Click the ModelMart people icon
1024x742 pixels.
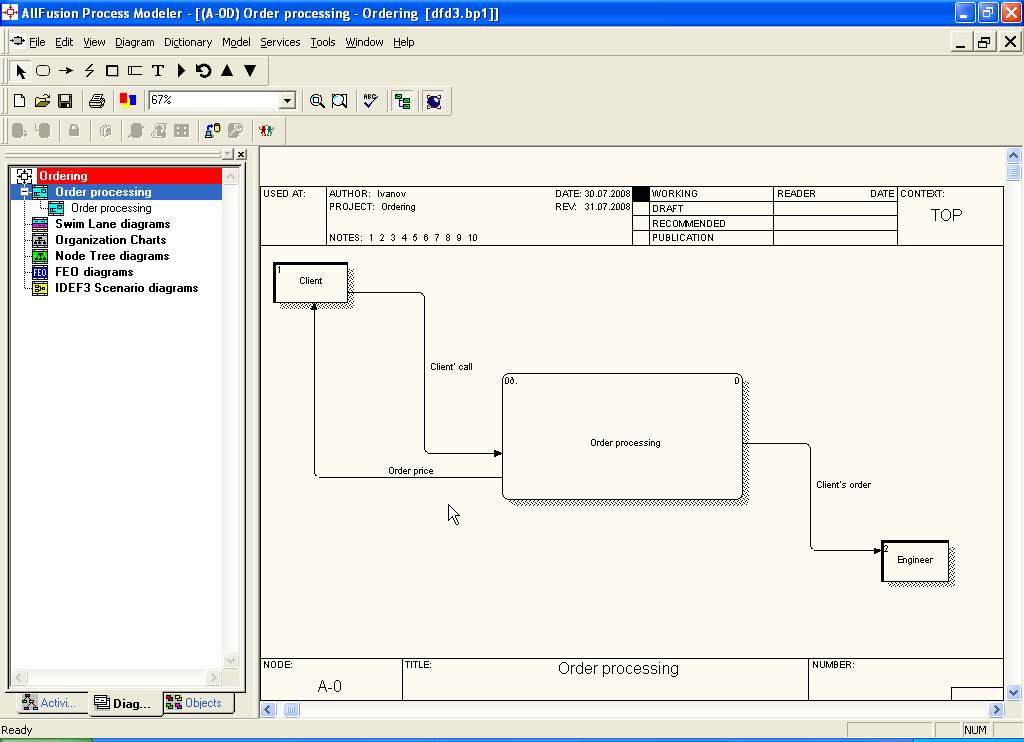266,131
